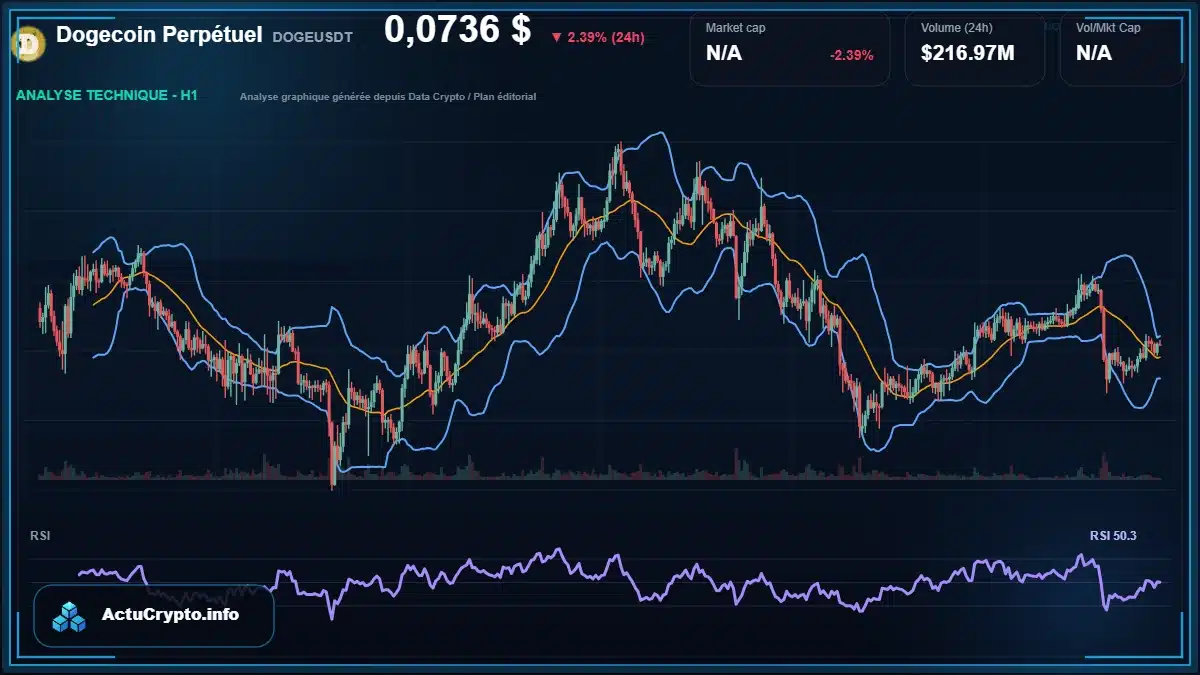The height and width of the screenshot is (675, 1200).
Task: Click the price "0,0736 $"
Action: coord(457,30)
